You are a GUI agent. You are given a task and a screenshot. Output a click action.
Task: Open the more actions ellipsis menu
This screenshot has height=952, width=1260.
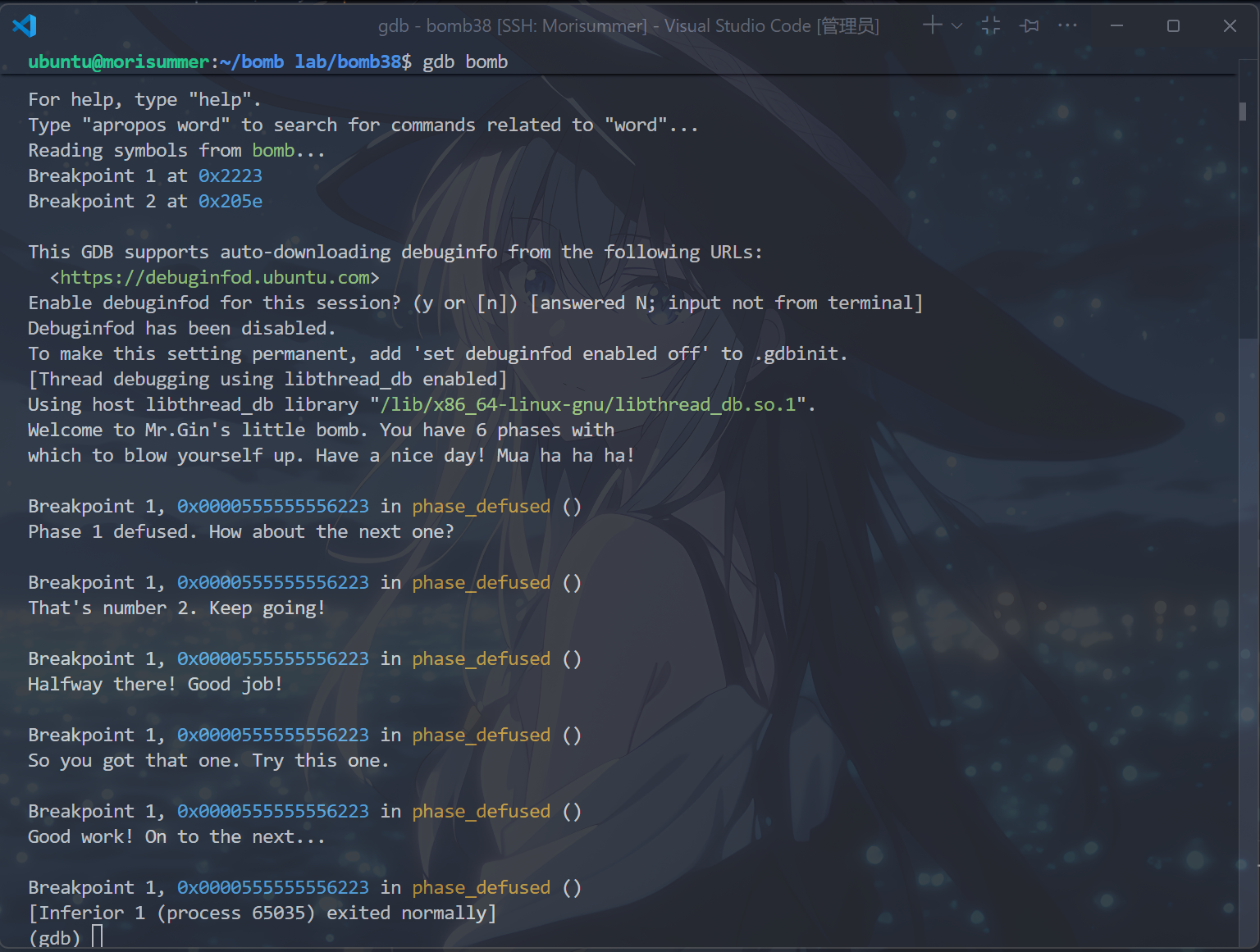point(1067,26)
